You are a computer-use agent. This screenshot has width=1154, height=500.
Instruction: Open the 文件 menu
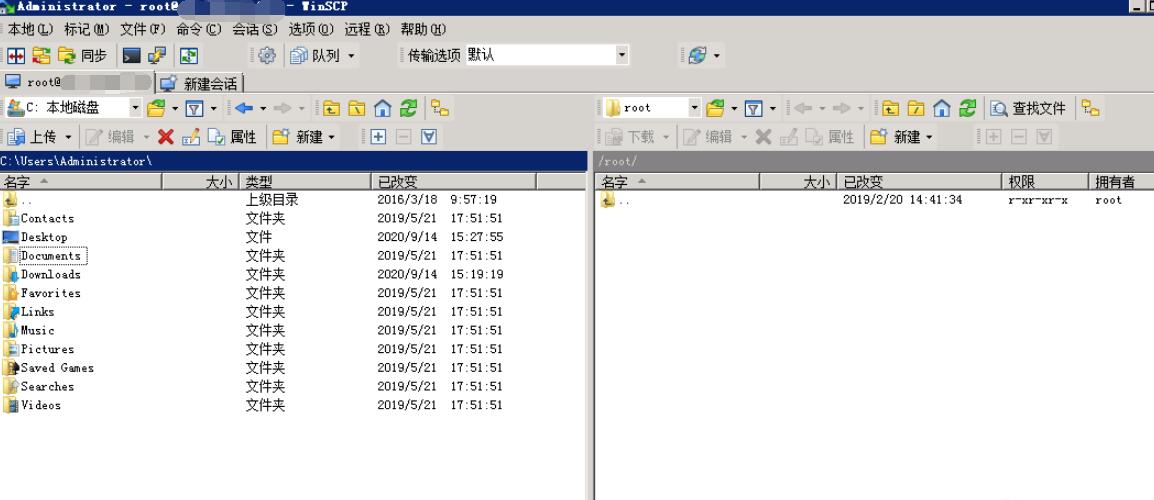click(143, 29)
